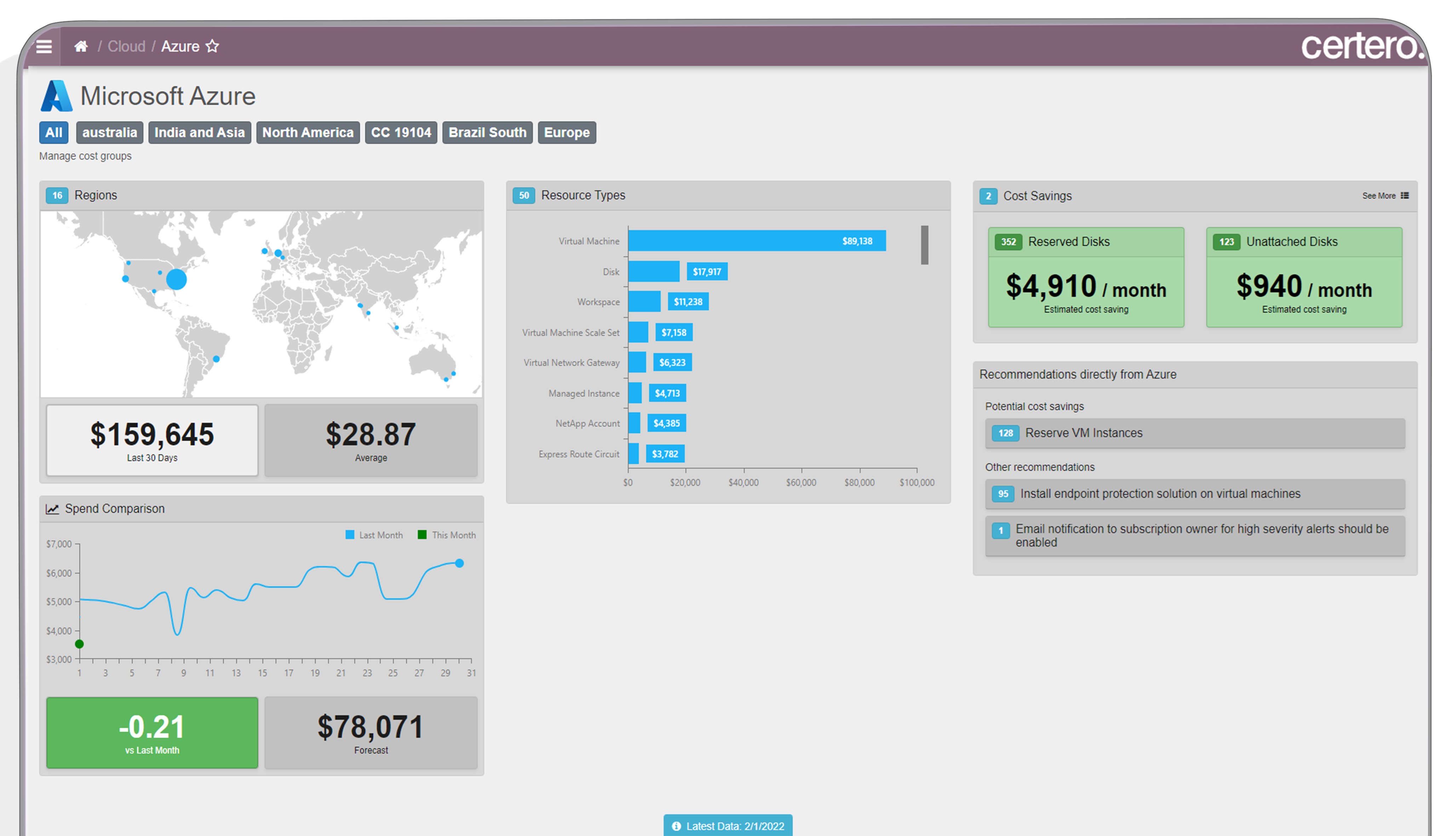The height and width of the screenshot is (836, 1456).
Task: Select the australia cost group
Action: coord(110,133)
